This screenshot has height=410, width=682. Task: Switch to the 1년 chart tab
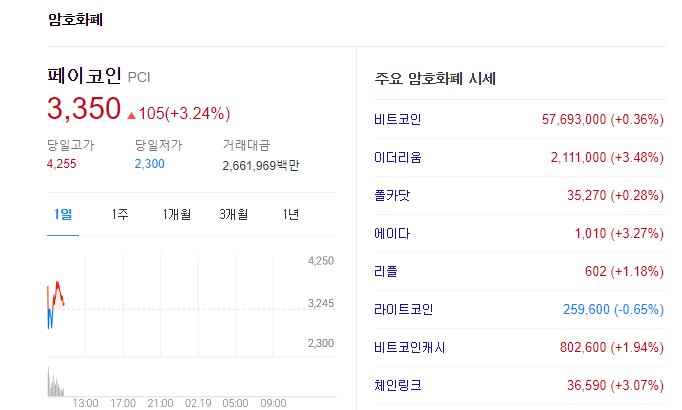291,214
